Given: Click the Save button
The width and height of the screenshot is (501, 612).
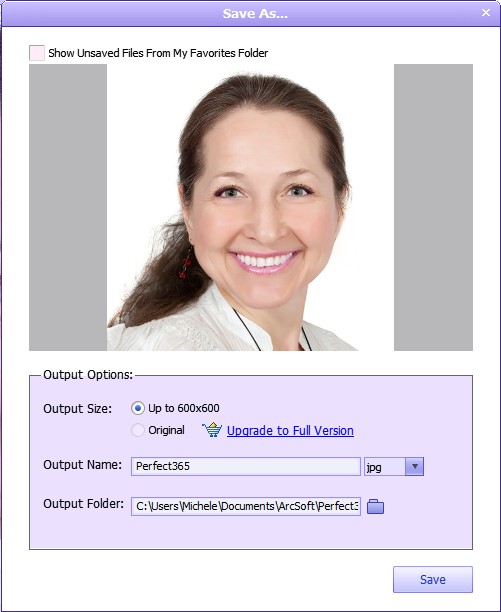Looking at the screenshot, I should (433, 579).
